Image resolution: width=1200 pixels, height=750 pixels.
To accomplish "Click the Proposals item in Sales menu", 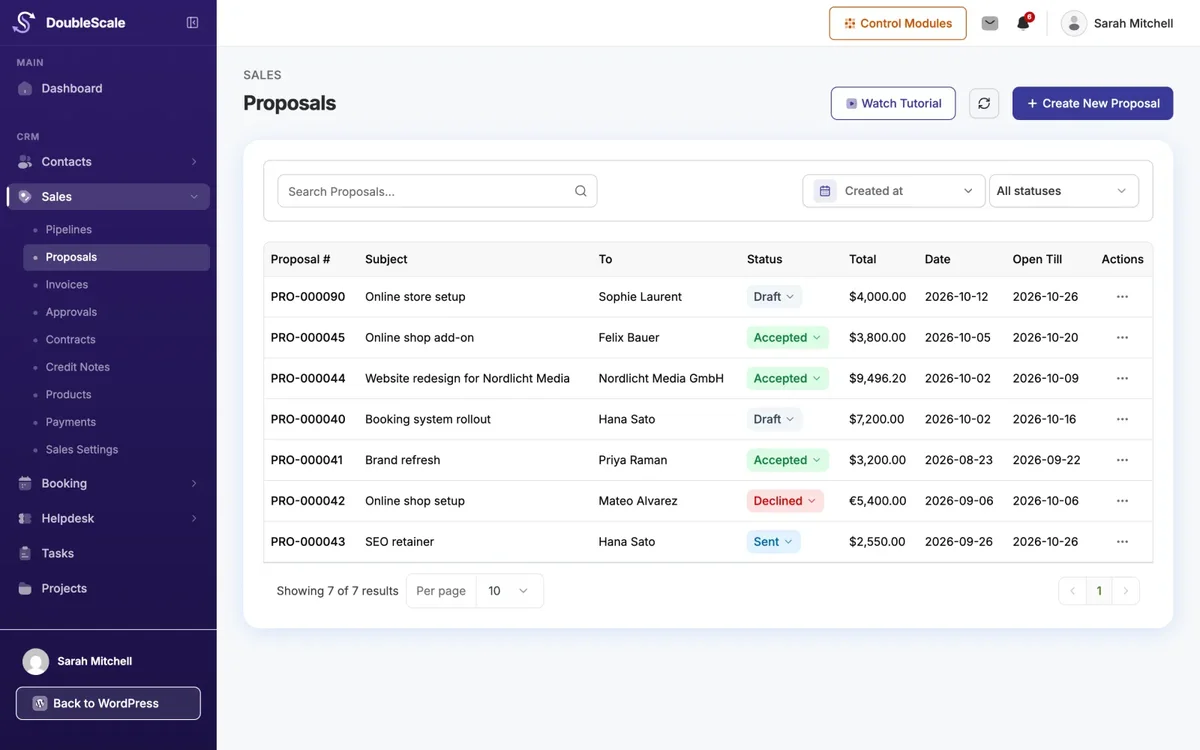I will (x=116, y=257).
